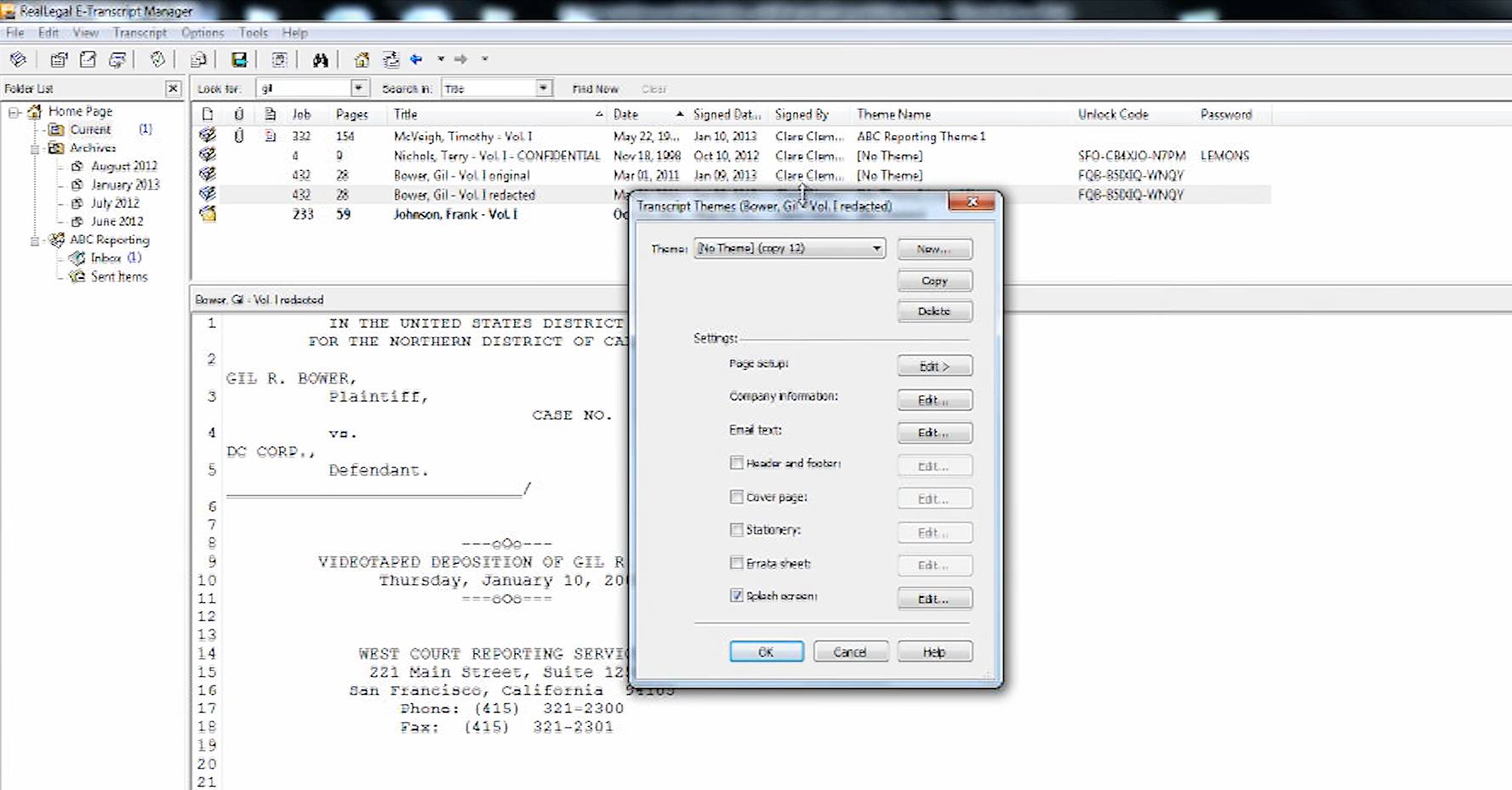The width and height of the screenshot is (1512, 790).
Task: Close the Folder List pane with X
Action: point(173,88)
